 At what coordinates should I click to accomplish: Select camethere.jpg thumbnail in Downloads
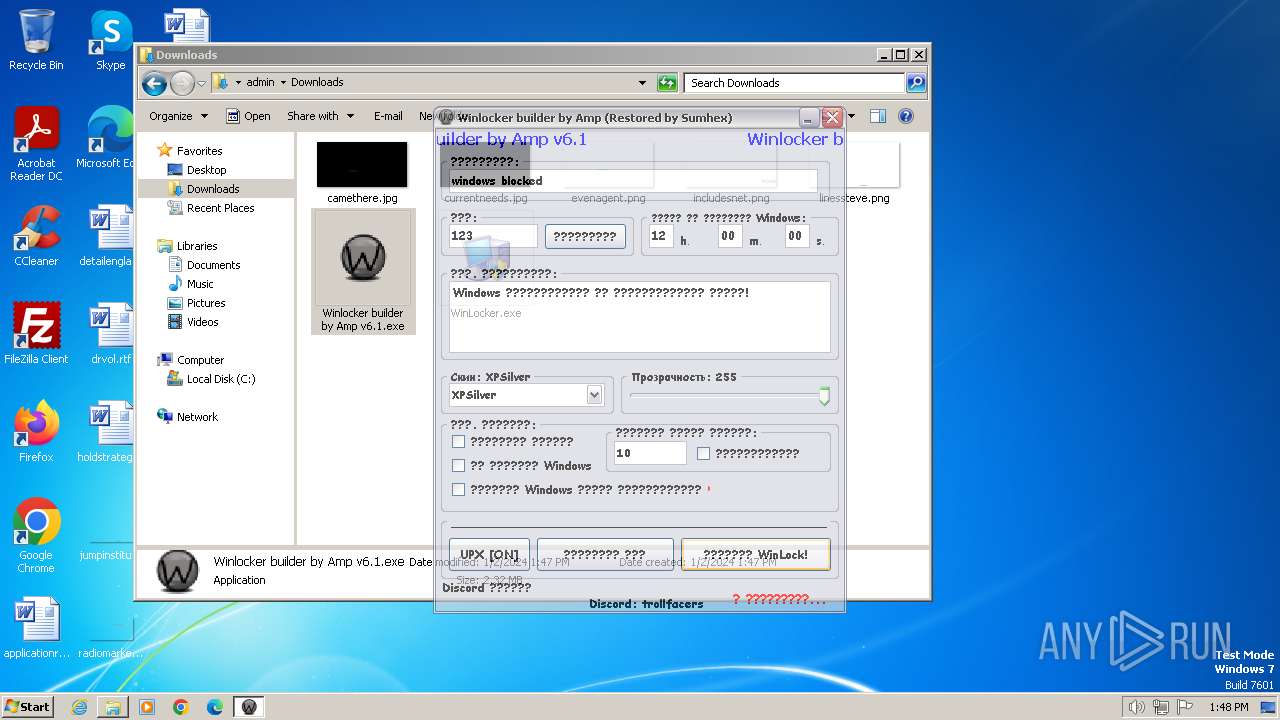pyautogui.click(x=362, y=173)
